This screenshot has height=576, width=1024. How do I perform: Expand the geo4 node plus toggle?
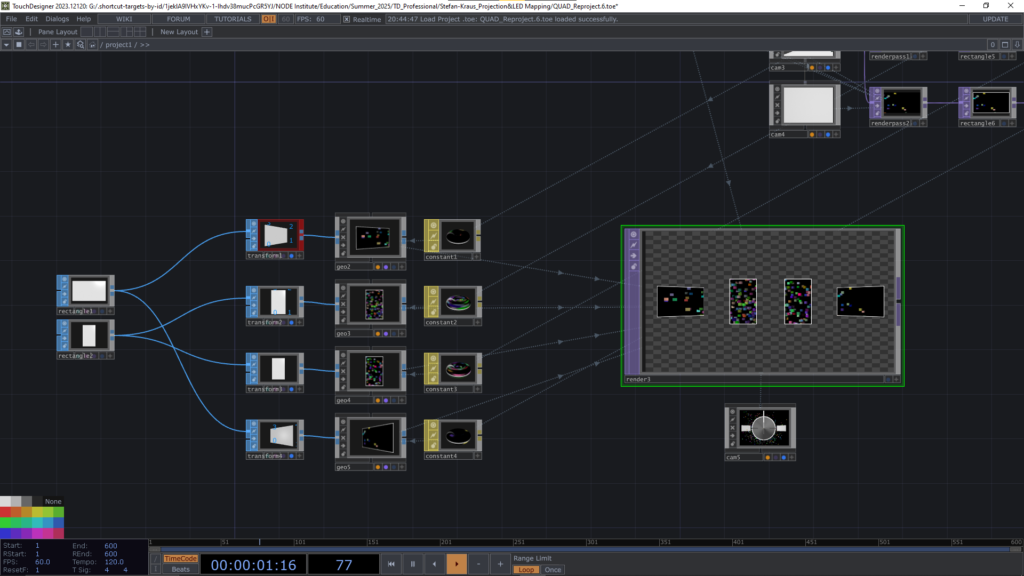(x=401, y=400)
